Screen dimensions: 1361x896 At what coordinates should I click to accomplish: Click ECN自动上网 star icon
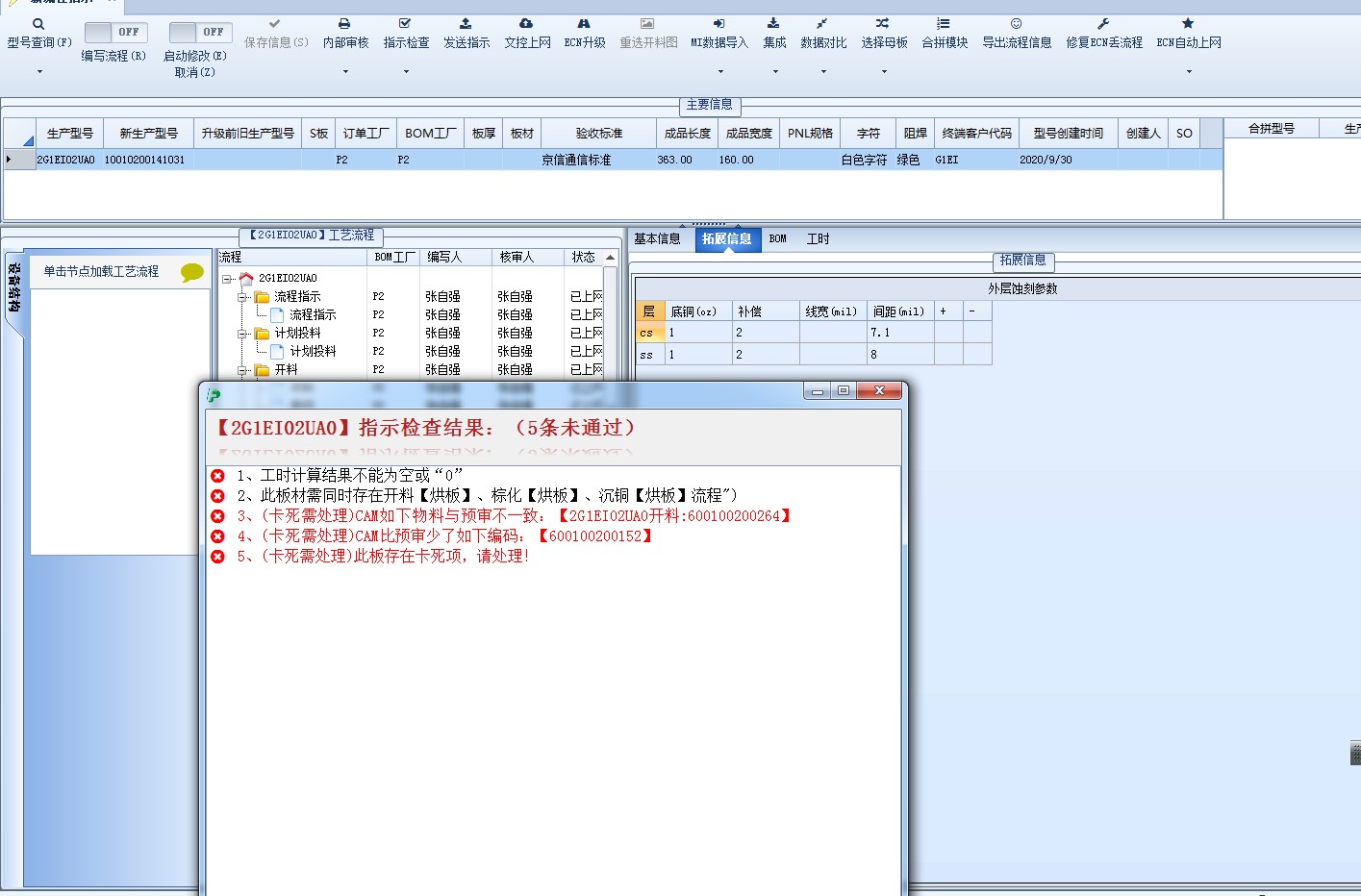pos(1188,24)
